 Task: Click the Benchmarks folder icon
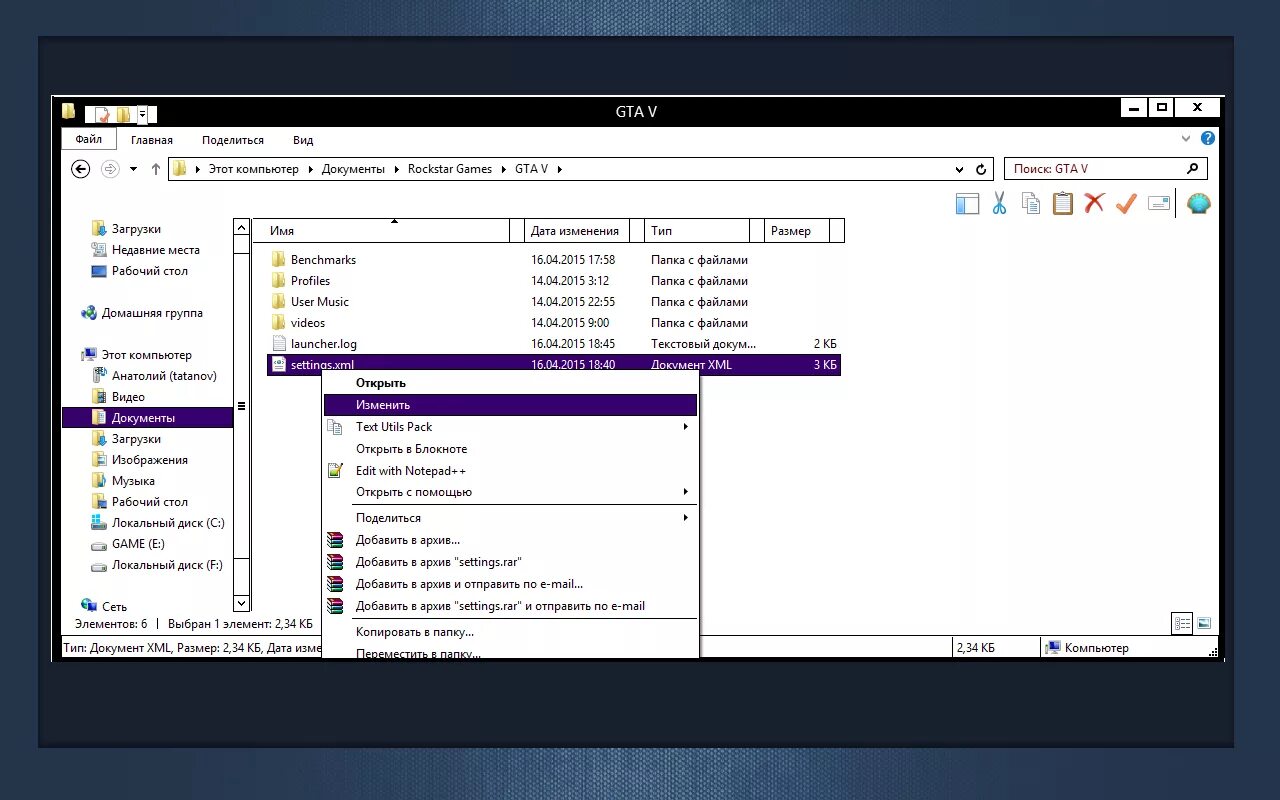point(279,259)
